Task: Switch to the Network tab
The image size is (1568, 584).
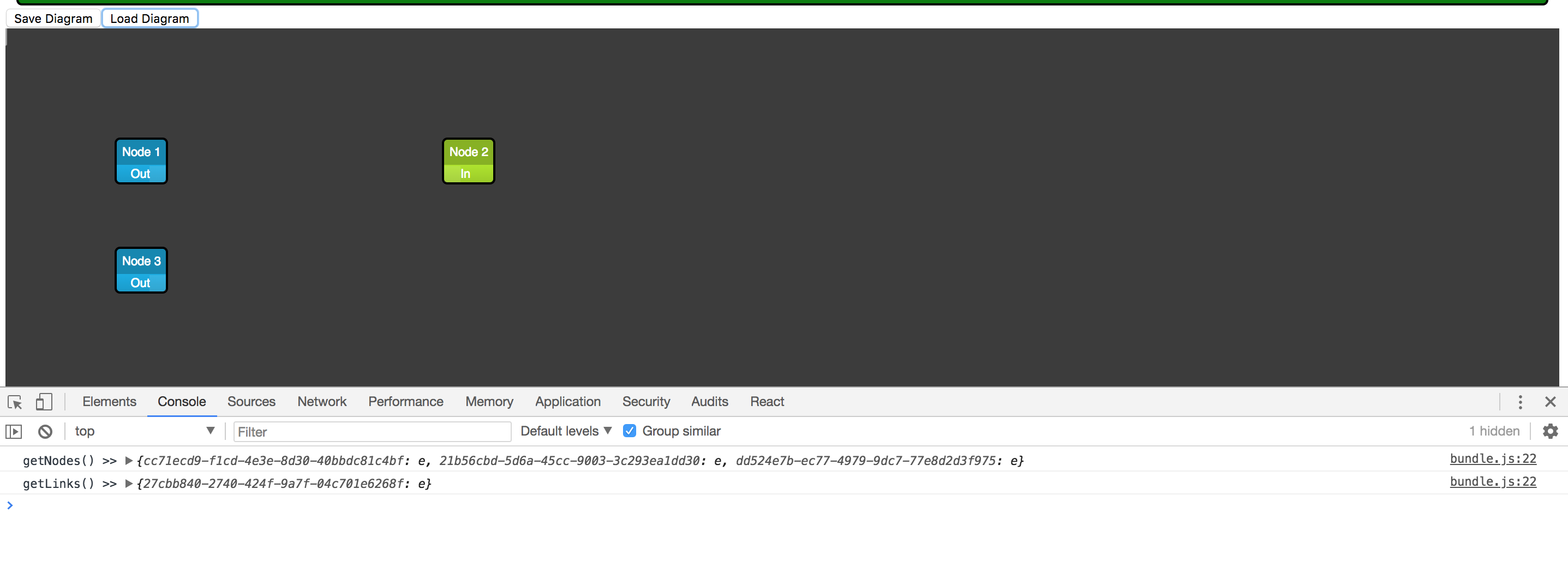Action: [x=321, y=402]
